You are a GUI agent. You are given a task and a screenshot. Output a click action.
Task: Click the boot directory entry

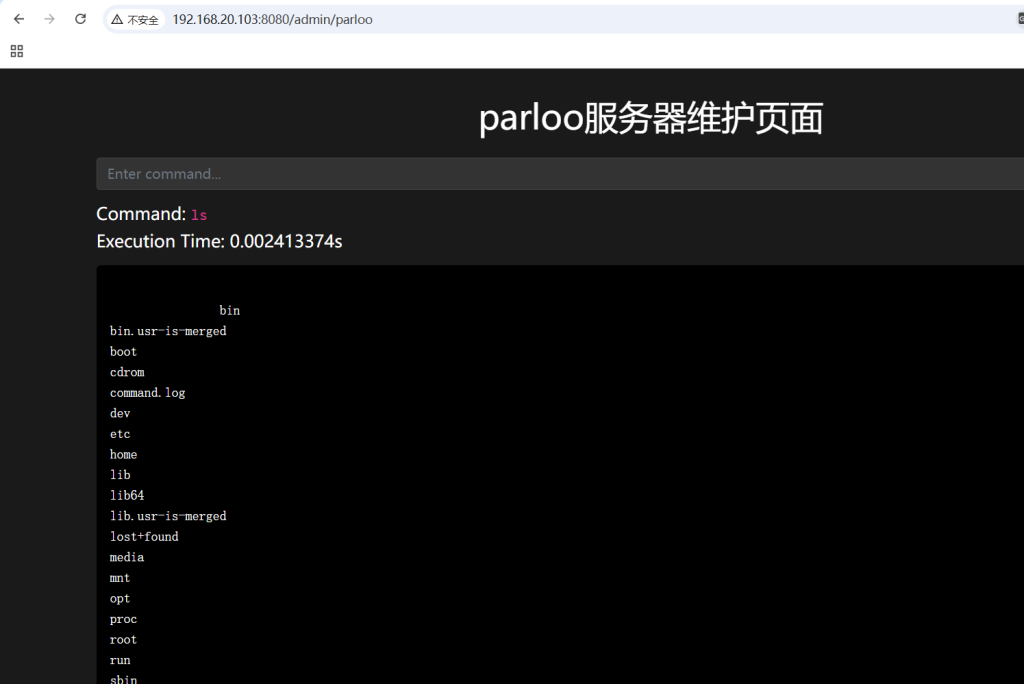tap(123, 352)
